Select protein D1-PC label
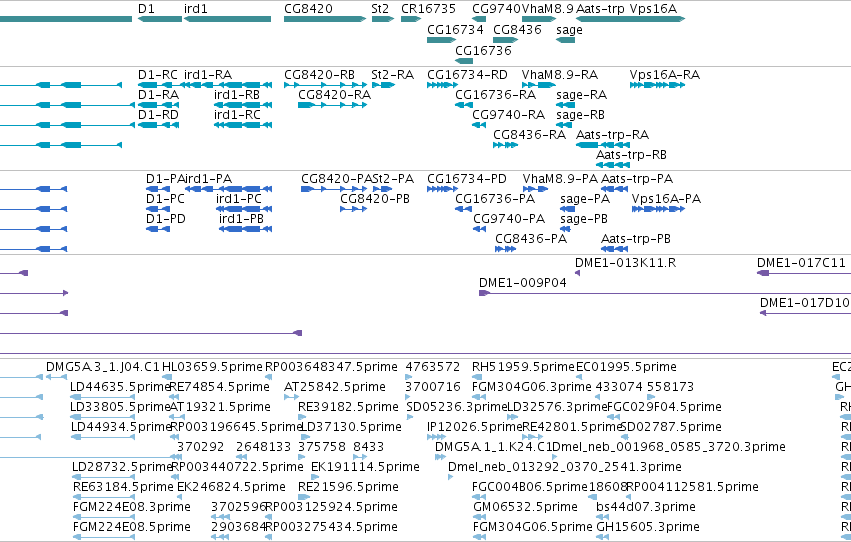This screenshot has height=542, width=851. click(165, 199)
